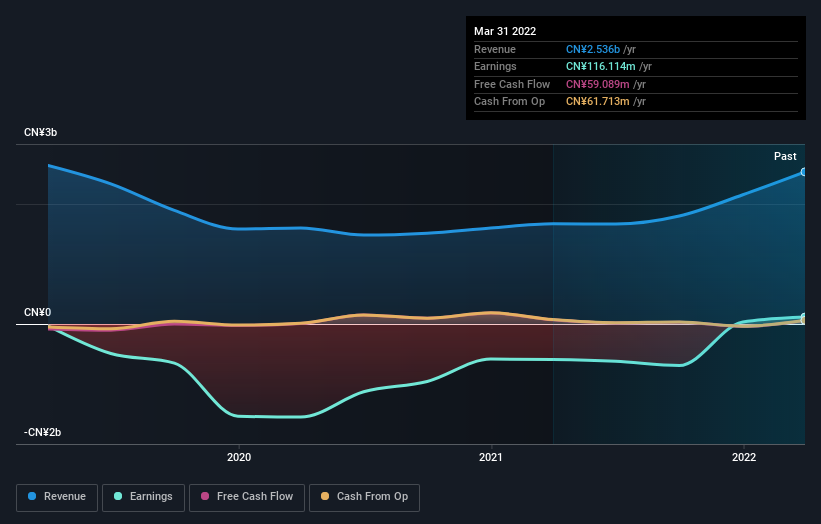Click the orange Cash From Op dot
This screenshot has width=821, height=524.
pos(325,497)
